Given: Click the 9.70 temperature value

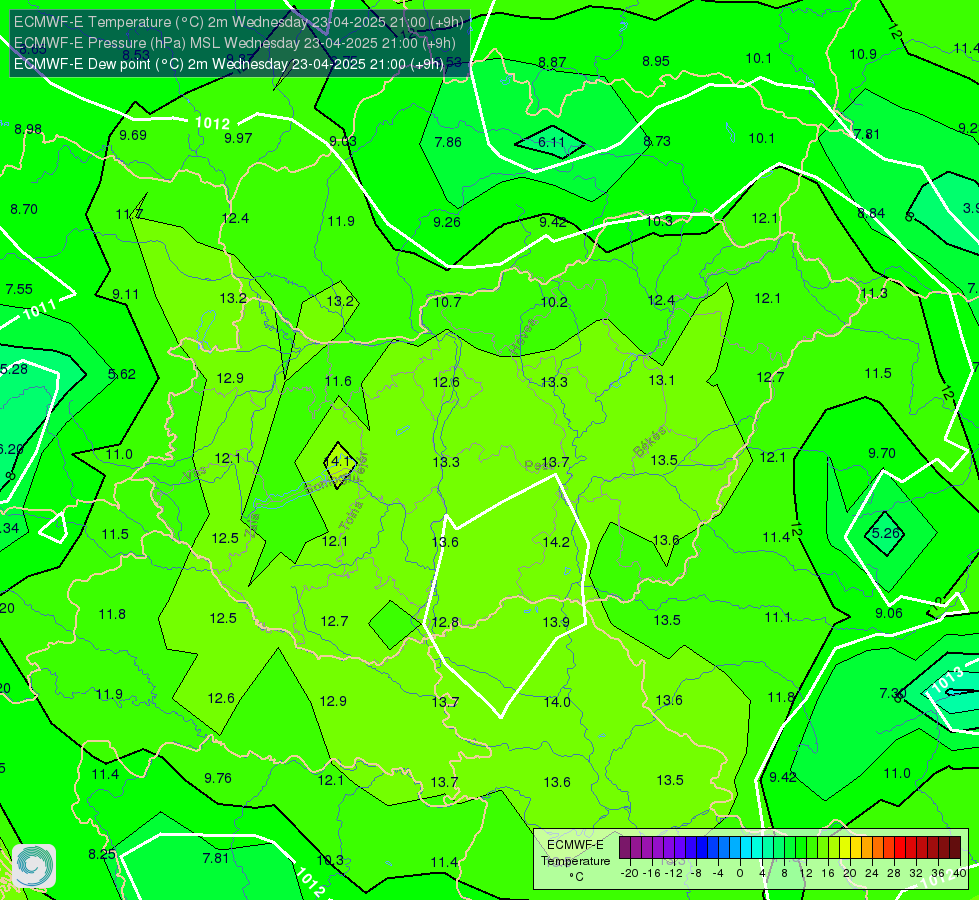Looking at the screenshot, I should pos(882,453).
